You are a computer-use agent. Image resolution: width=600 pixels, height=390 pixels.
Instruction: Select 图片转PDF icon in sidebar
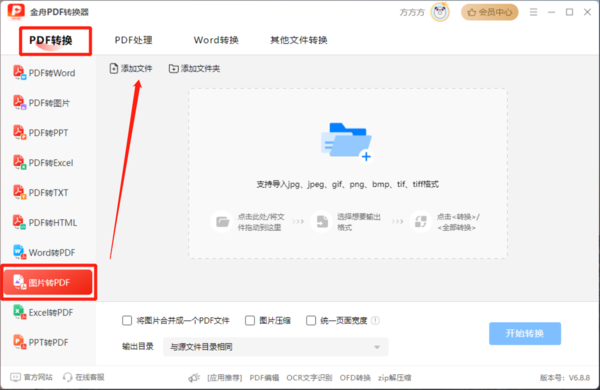coord(19,282)
